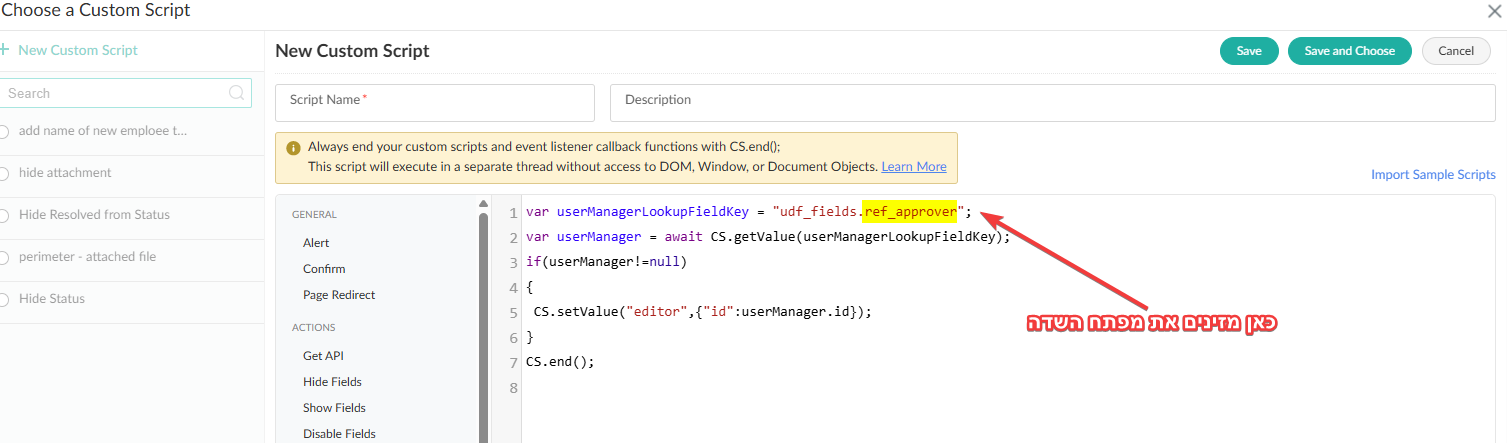
Task: Select the 'Hide Resolved from Status' radio button
Action: coord(4,215)
